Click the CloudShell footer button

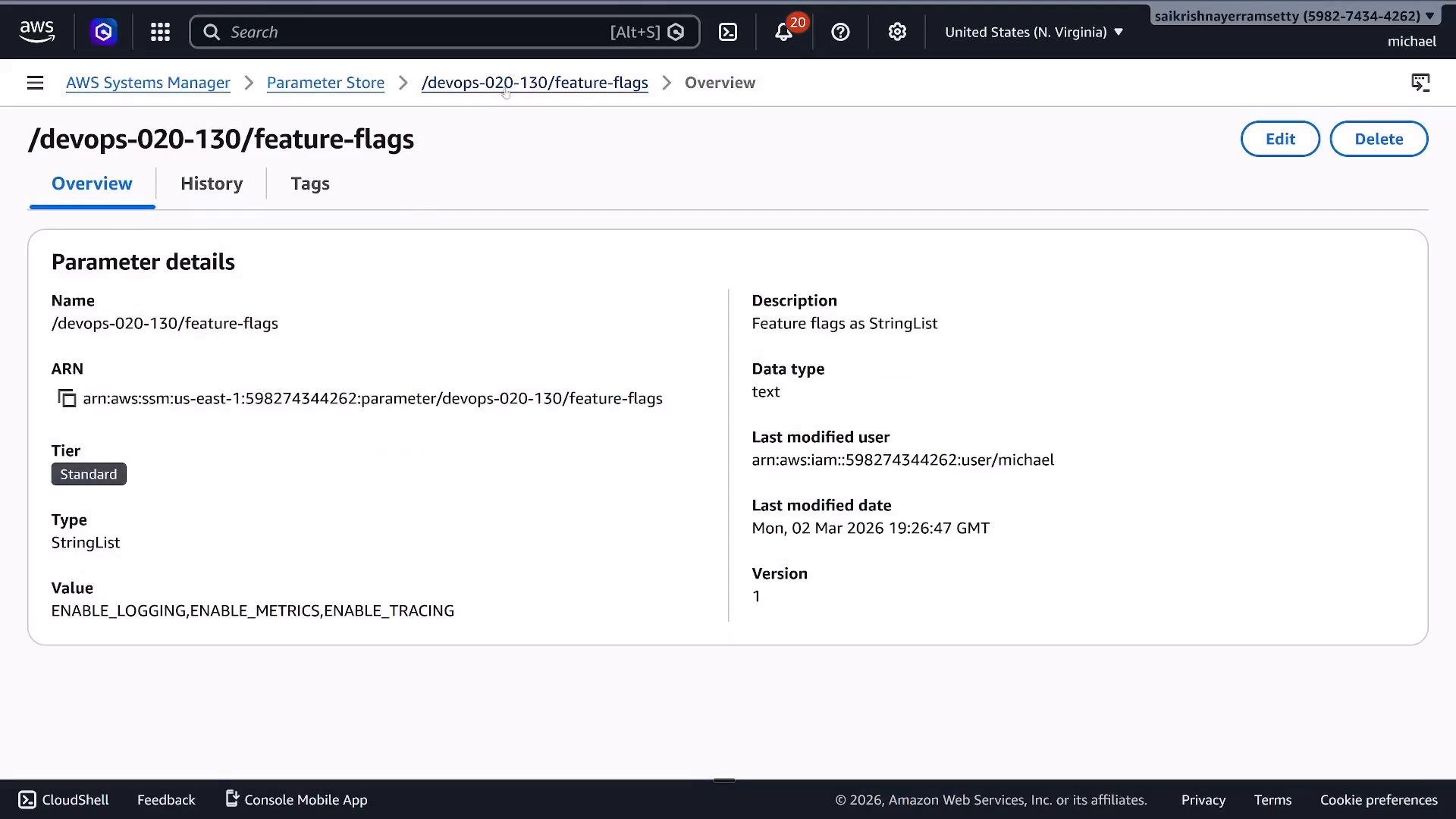click(64, 799)
